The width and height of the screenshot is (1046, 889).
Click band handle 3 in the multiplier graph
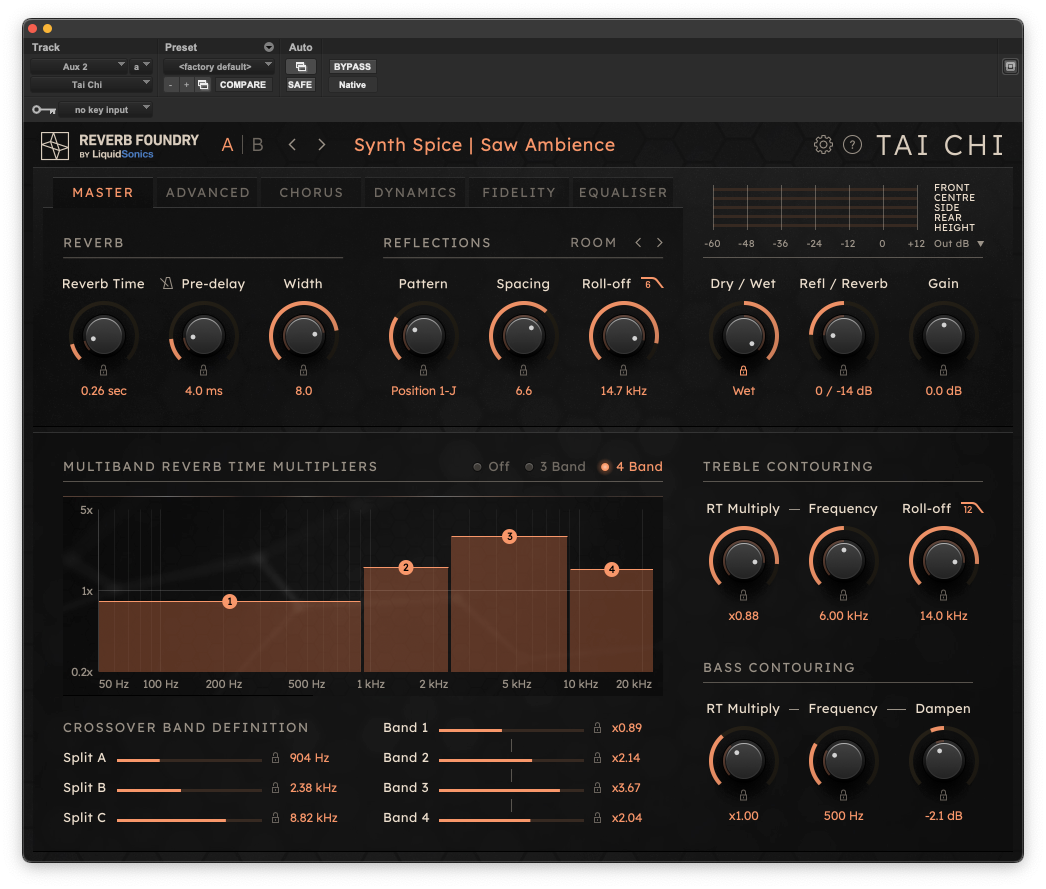click(510, 536)
